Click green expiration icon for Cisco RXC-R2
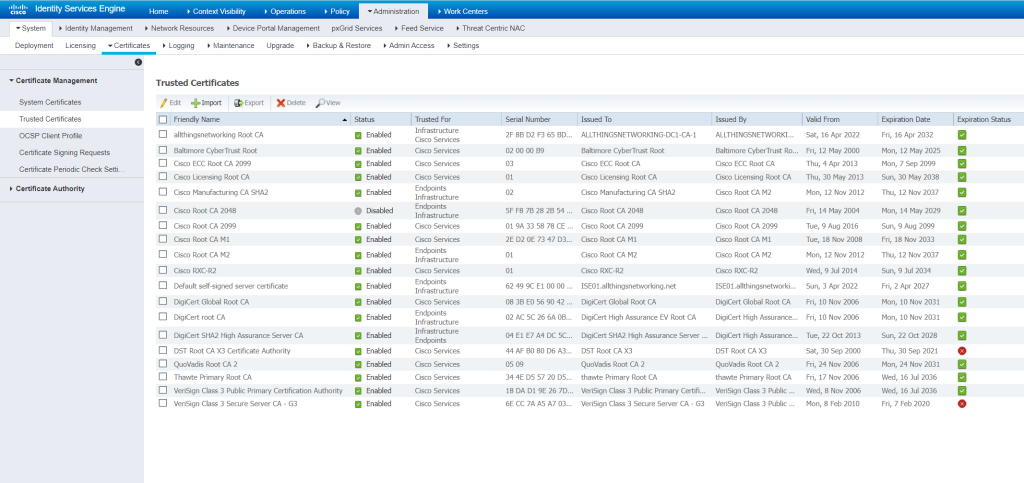Image resolution: width=1024 pixels, height=483 pixels. coord(962,270)
